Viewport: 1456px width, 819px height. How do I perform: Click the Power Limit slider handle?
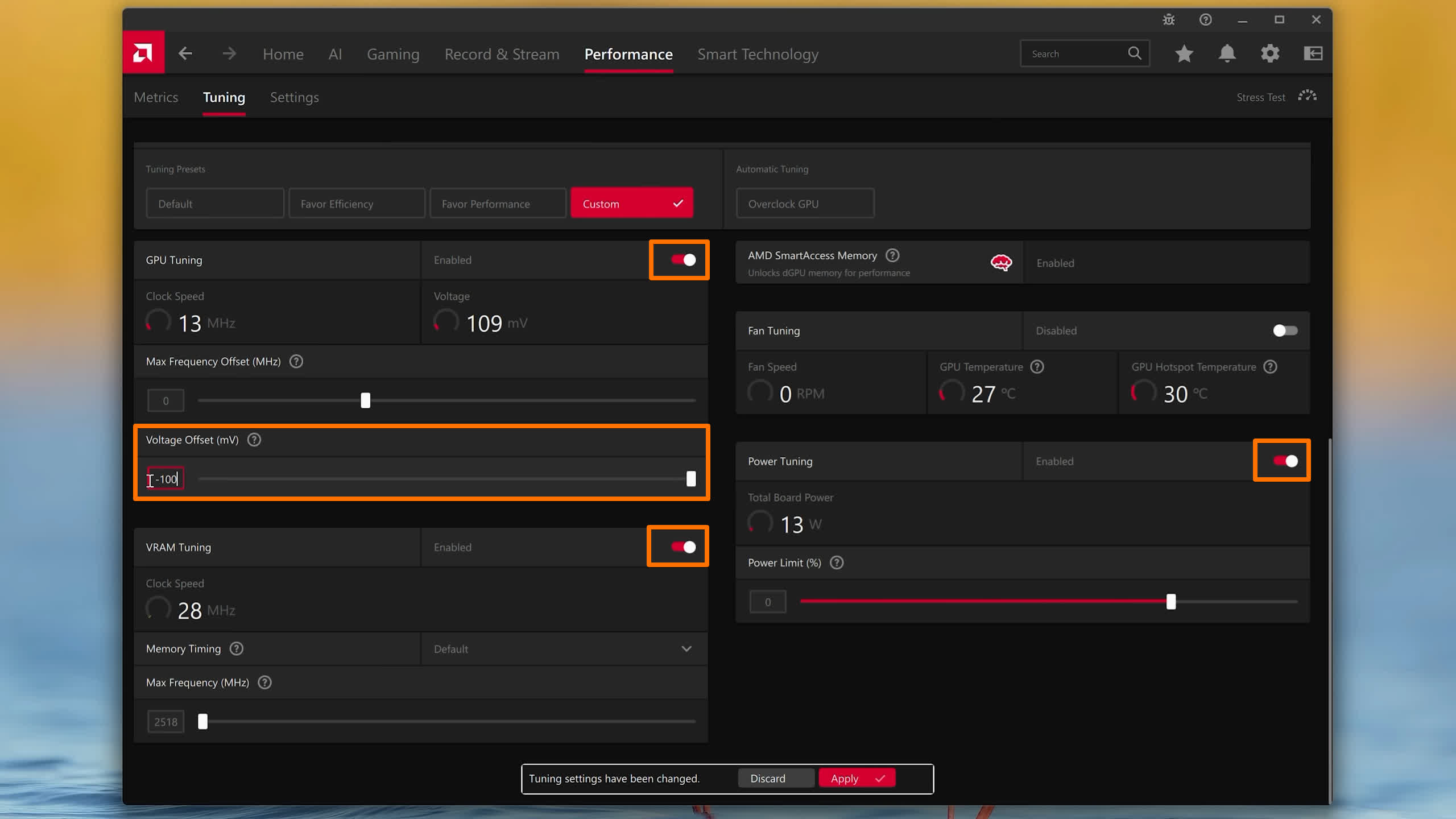tap(1171, 602)
